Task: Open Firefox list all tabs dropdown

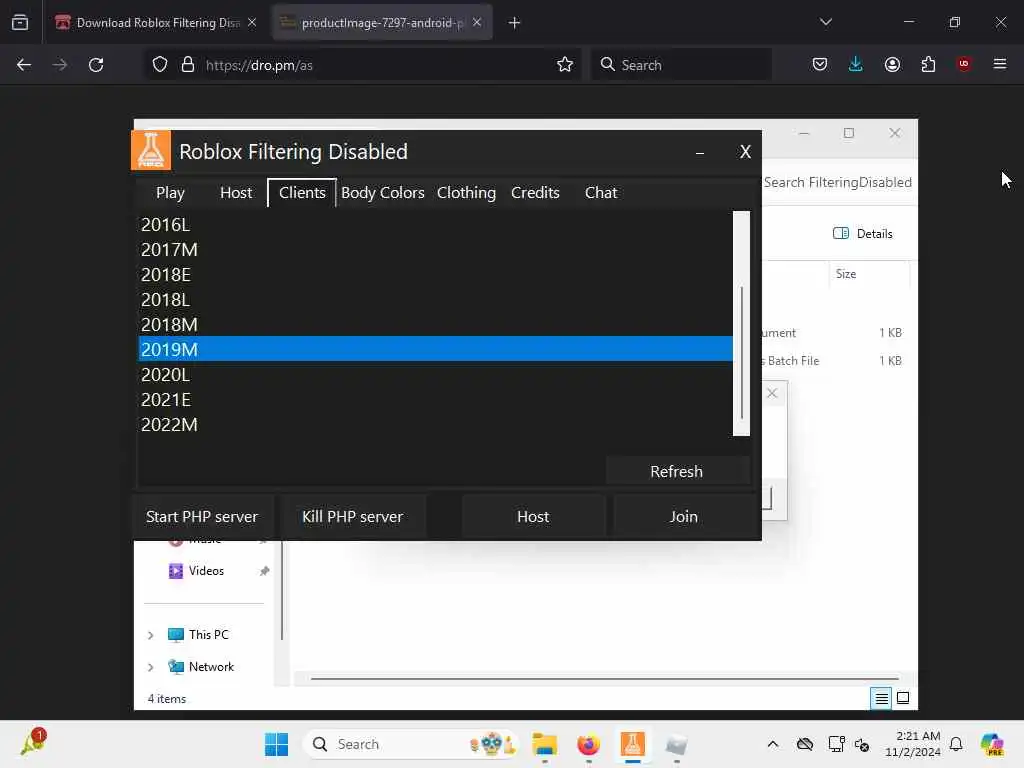Action: pos(825,22)
